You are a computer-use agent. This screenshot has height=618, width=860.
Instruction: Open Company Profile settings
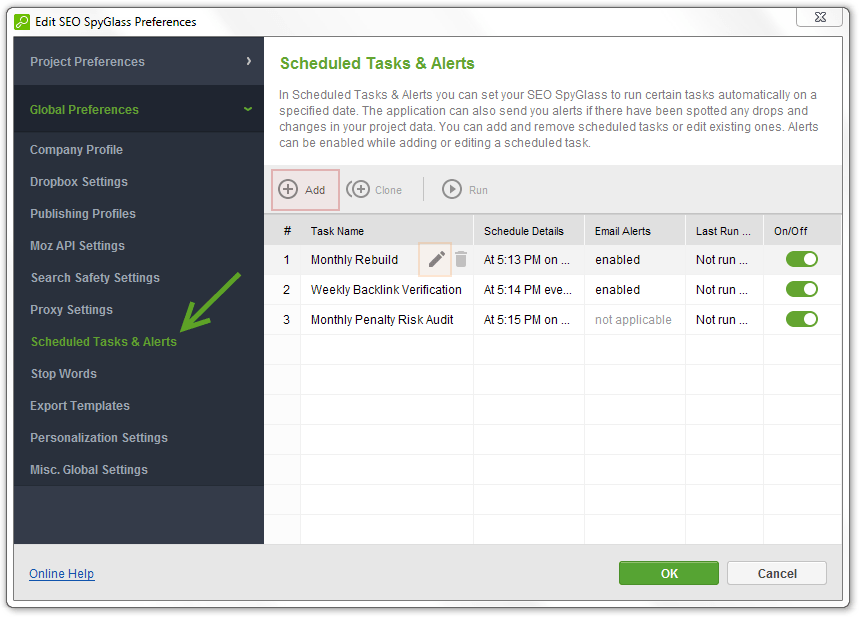coord(76,150)
